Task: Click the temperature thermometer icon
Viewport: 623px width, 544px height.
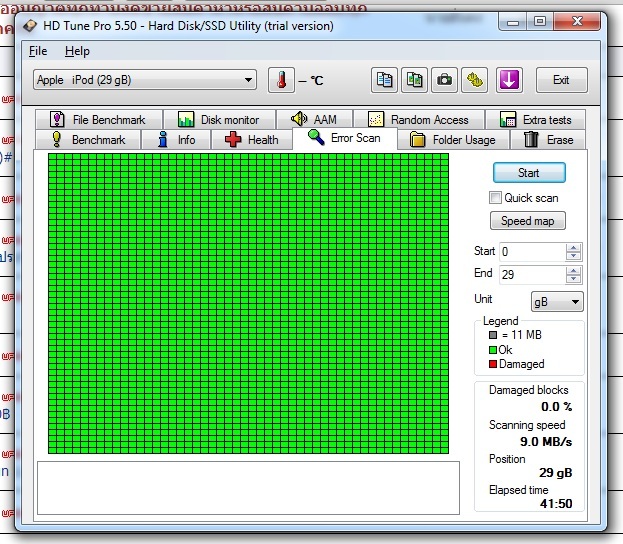Action: (x=282, y=80)
